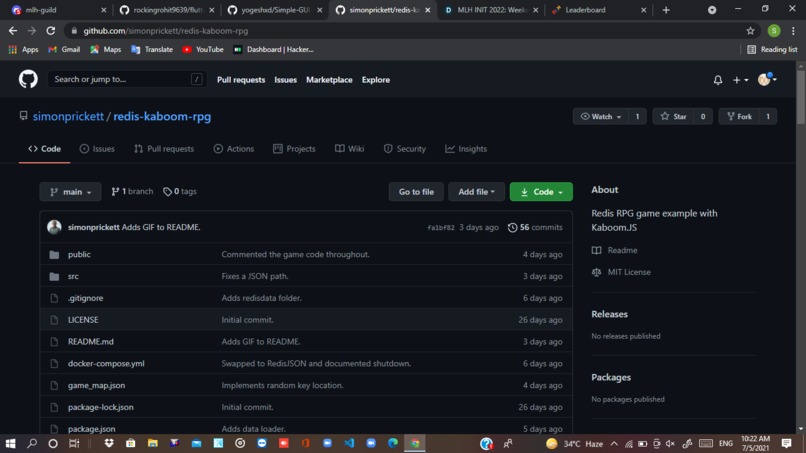806x453 pixels.
Task: Open the src folder
Action: [x=74, y=276]
